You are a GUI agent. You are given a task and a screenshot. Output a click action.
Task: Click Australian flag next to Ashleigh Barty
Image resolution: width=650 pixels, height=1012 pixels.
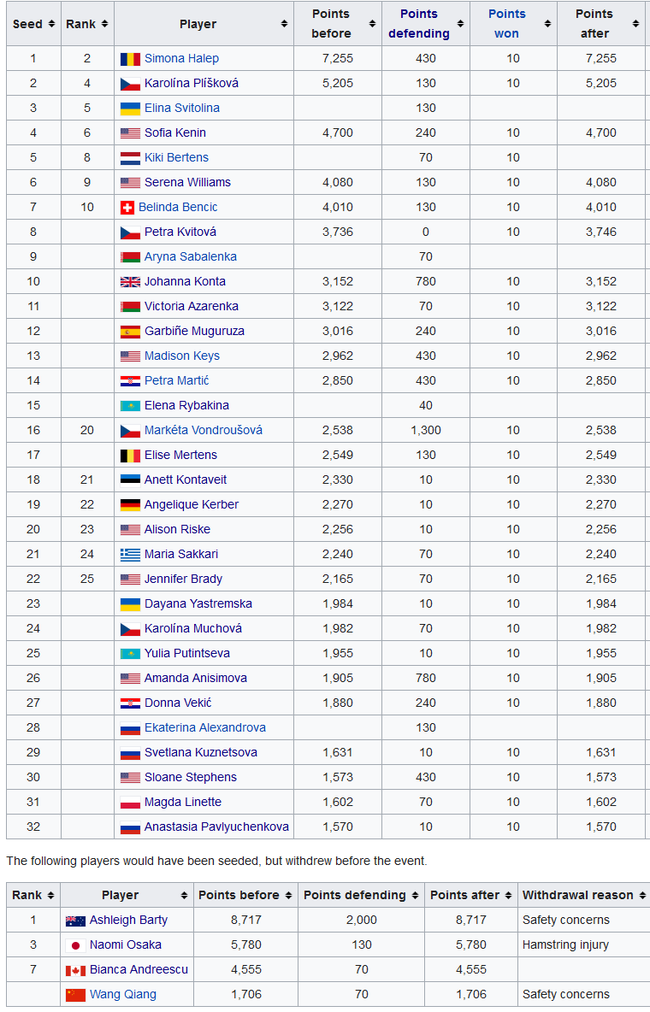tap(76, 921)
